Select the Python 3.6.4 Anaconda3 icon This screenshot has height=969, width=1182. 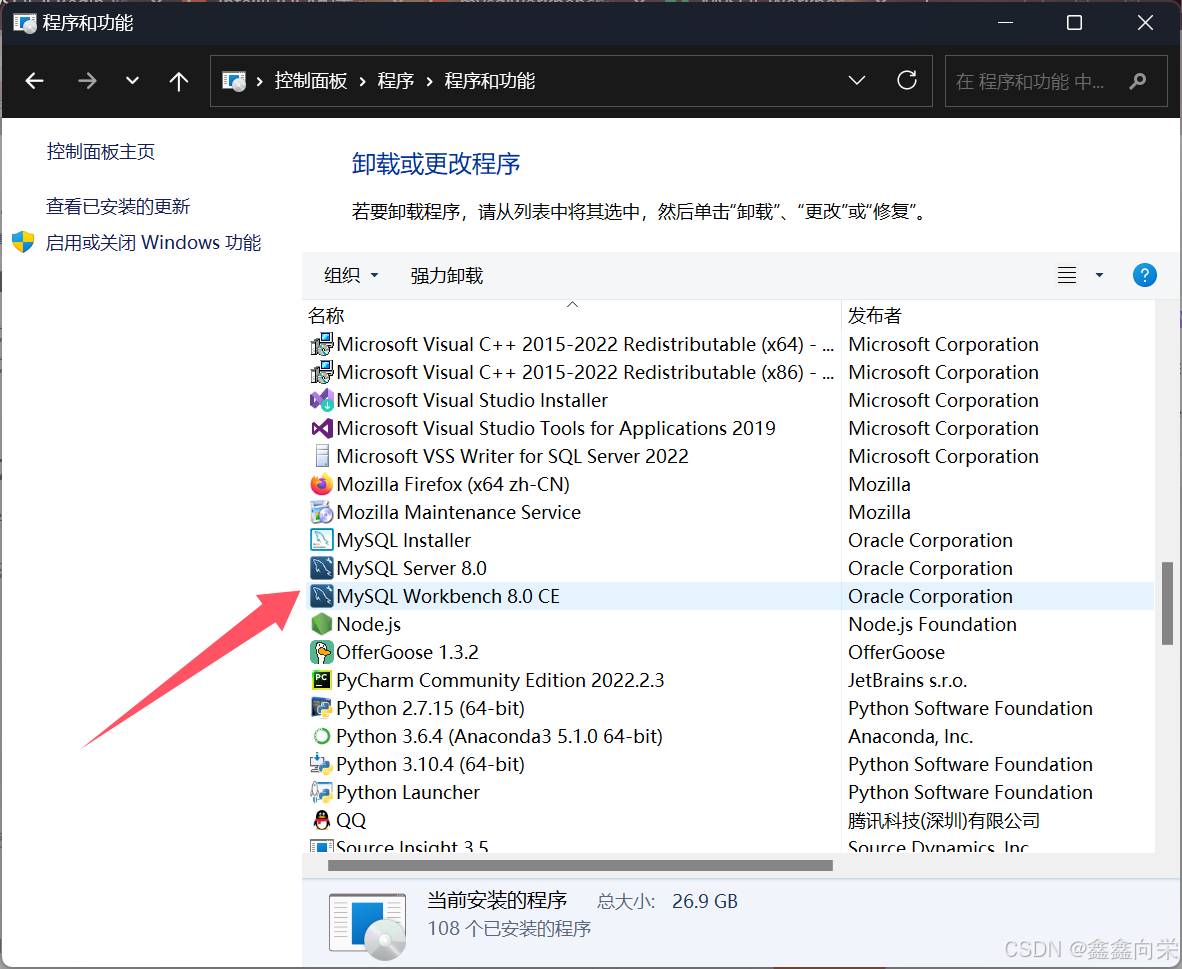(322, 736)
